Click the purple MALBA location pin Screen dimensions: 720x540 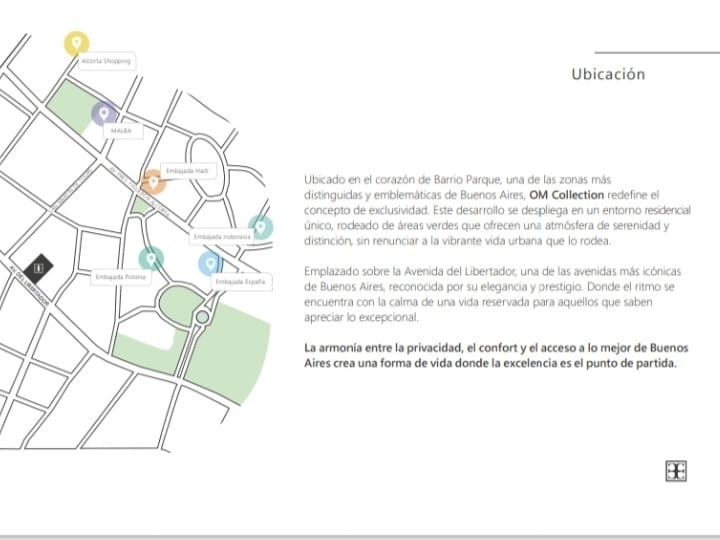point(104,113)
